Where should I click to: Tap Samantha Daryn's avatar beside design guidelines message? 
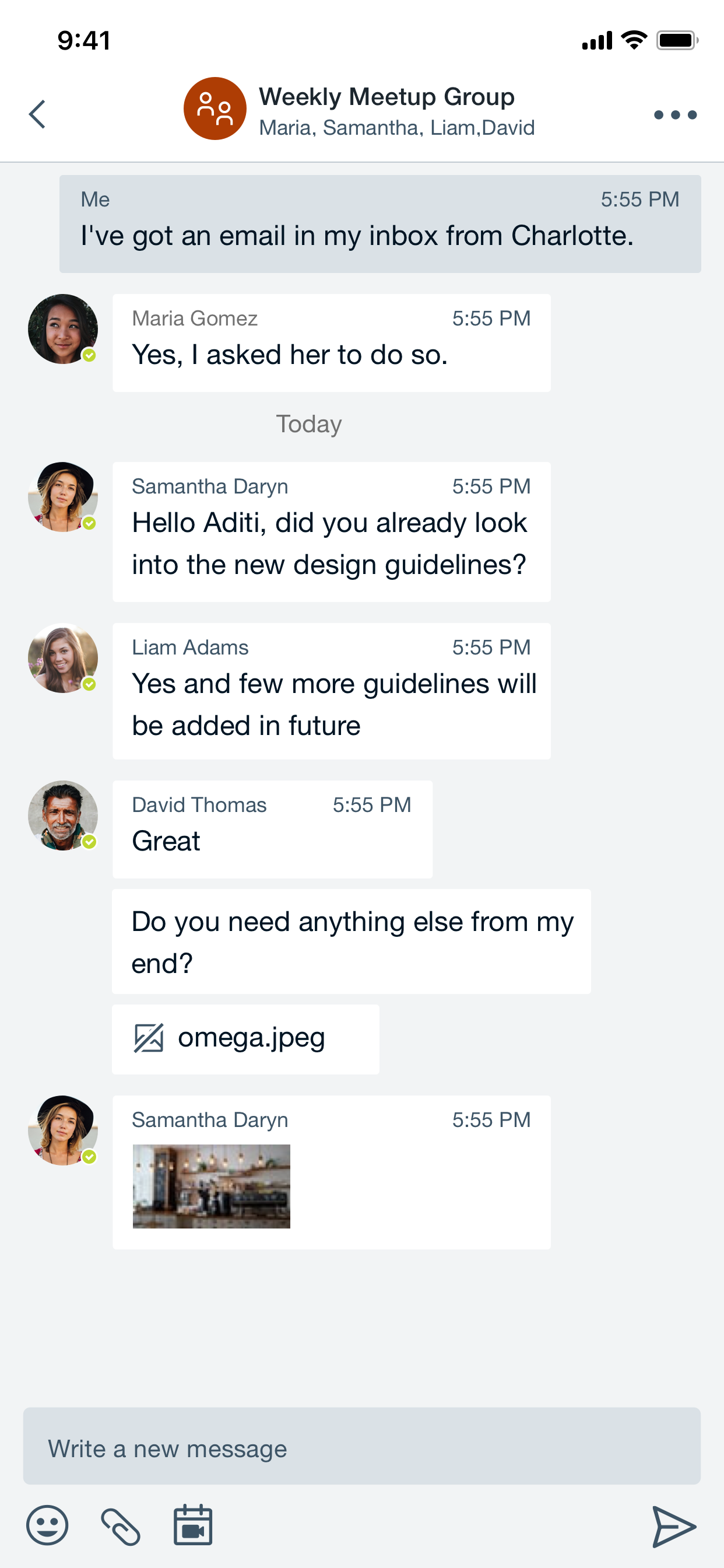tap(64, 498)
